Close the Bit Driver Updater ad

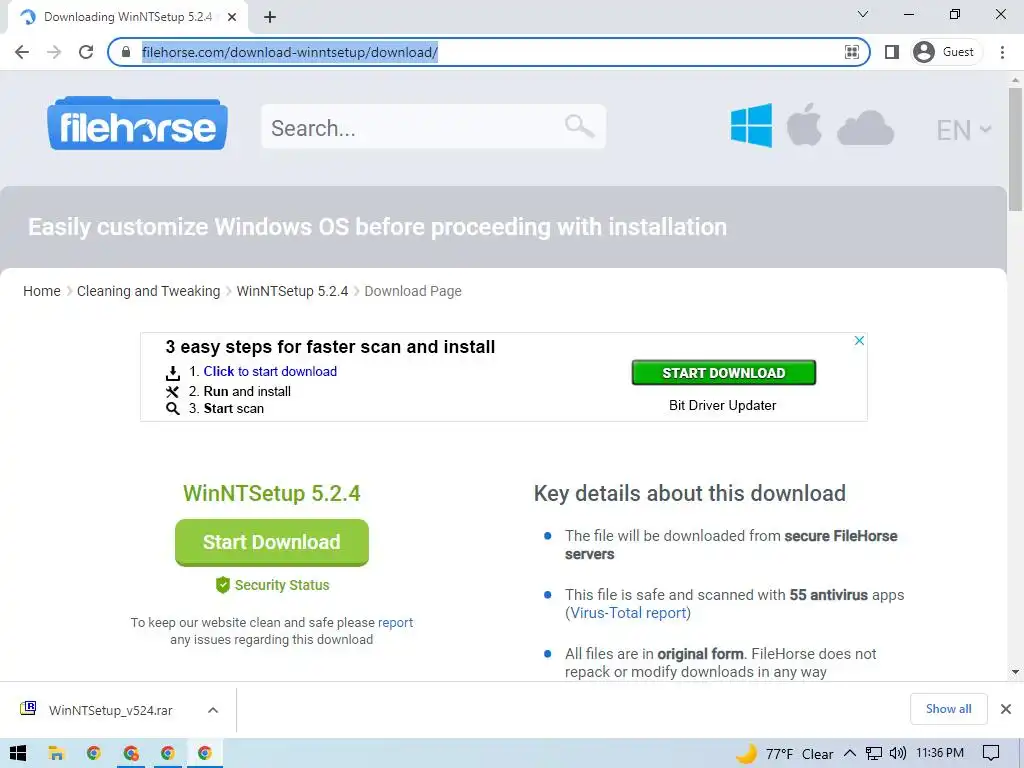(859, 340)
